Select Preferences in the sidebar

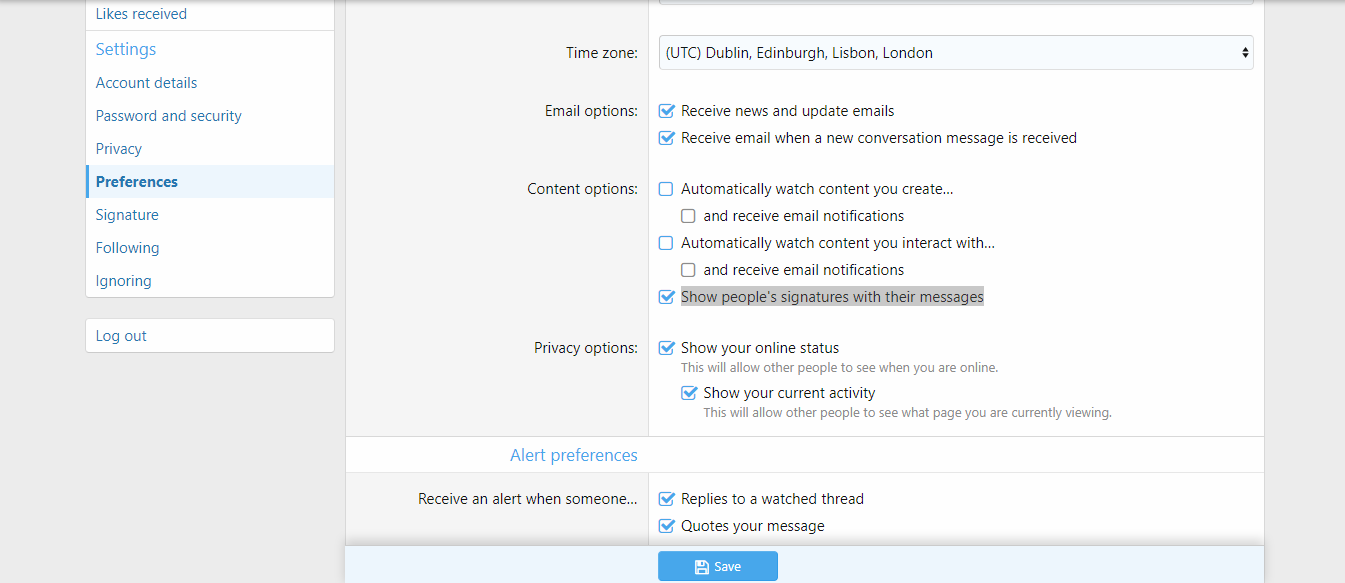pyautogui.click(x=137, y=182)
